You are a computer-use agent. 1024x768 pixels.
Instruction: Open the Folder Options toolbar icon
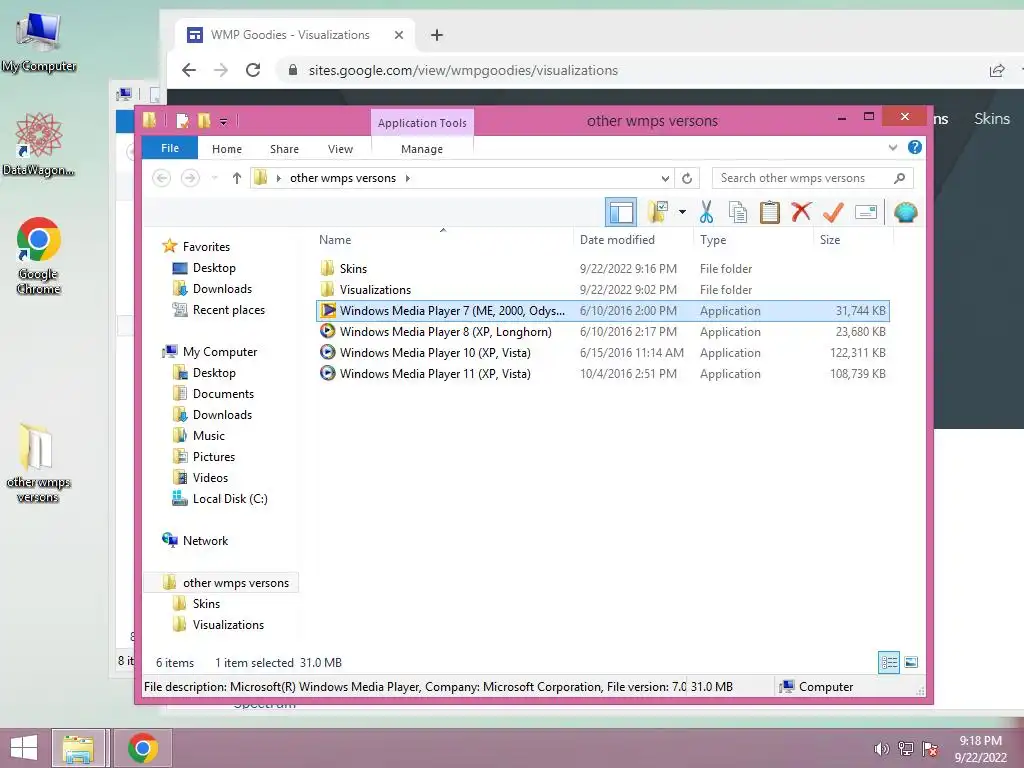pos(658,212)
